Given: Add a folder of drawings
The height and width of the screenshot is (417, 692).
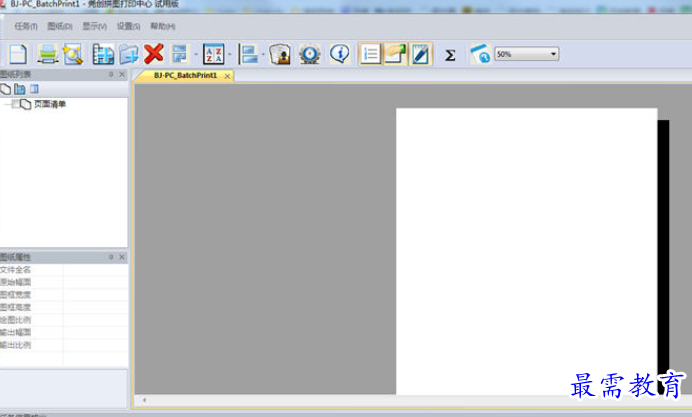Looking at the screenshot, I should click(x=128, y=54).
